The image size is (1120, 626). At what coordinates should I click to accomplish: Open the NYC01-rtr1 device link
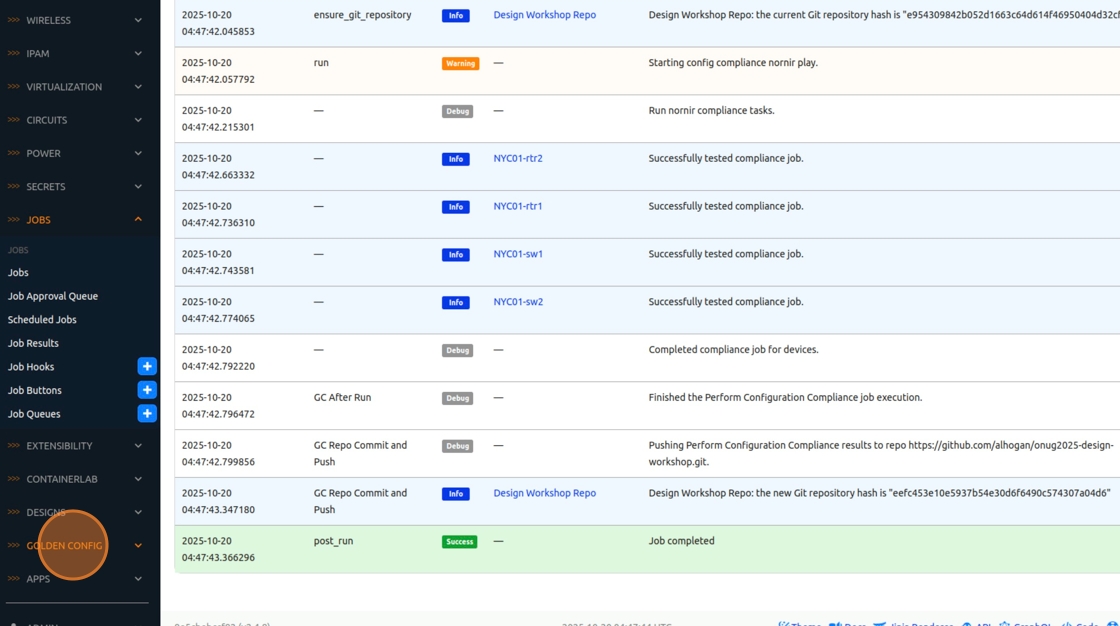click(x=518, y=206)
